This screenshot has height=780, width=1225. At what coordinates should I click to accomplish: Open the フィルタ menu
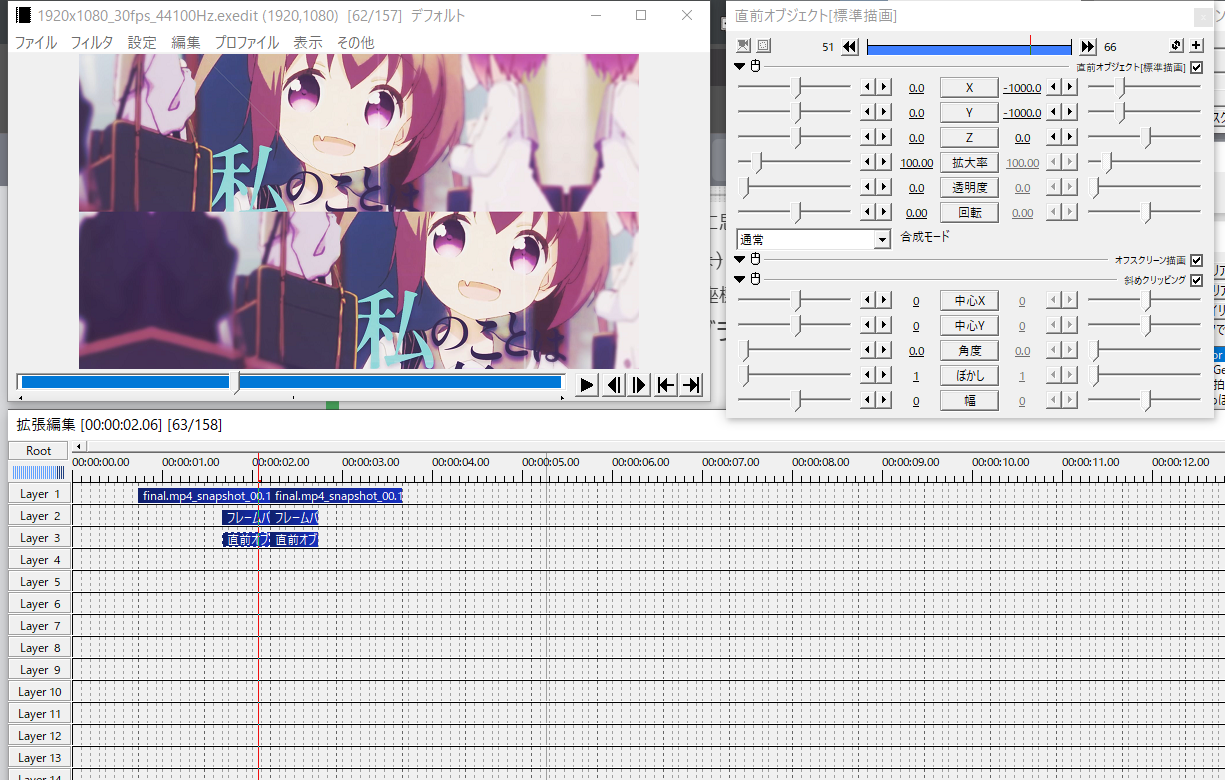coord(92,42)
